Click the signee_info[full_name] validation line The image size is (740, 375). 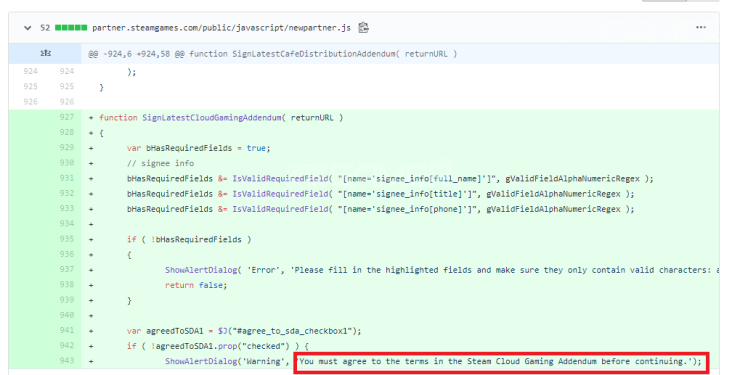pos(390,179)
